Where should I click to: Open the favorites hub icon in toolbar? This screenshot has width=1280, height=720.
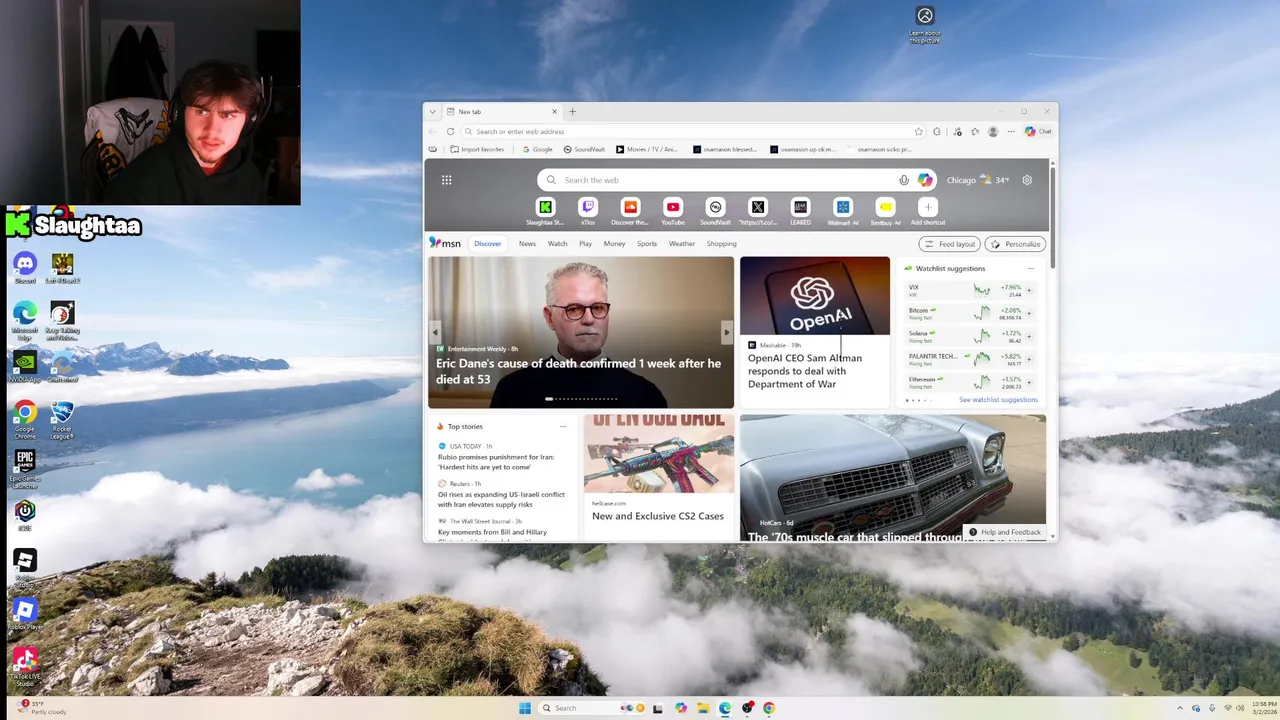pos(975,131)
